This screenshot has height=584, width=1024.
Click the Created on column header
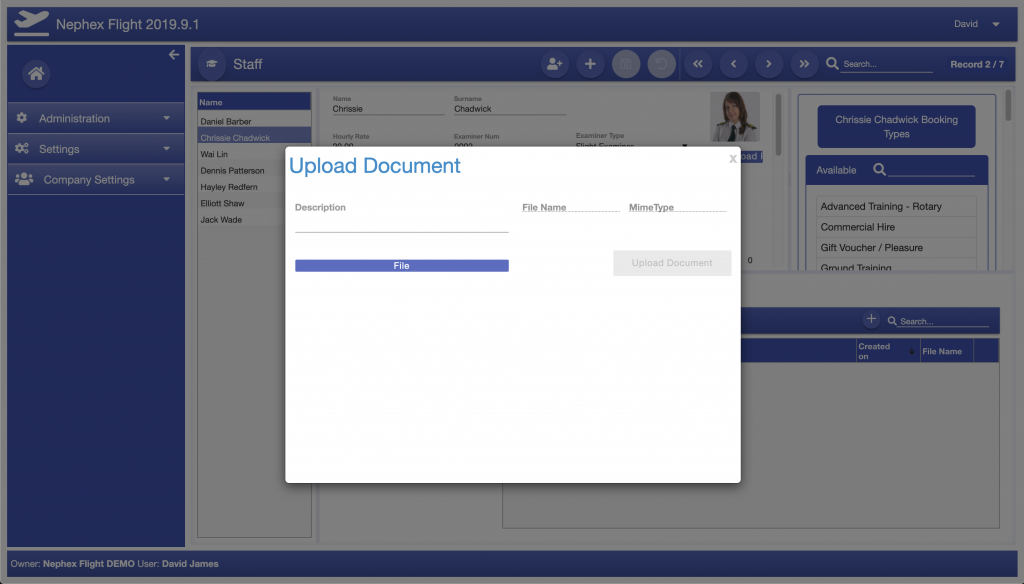(888, 351)
